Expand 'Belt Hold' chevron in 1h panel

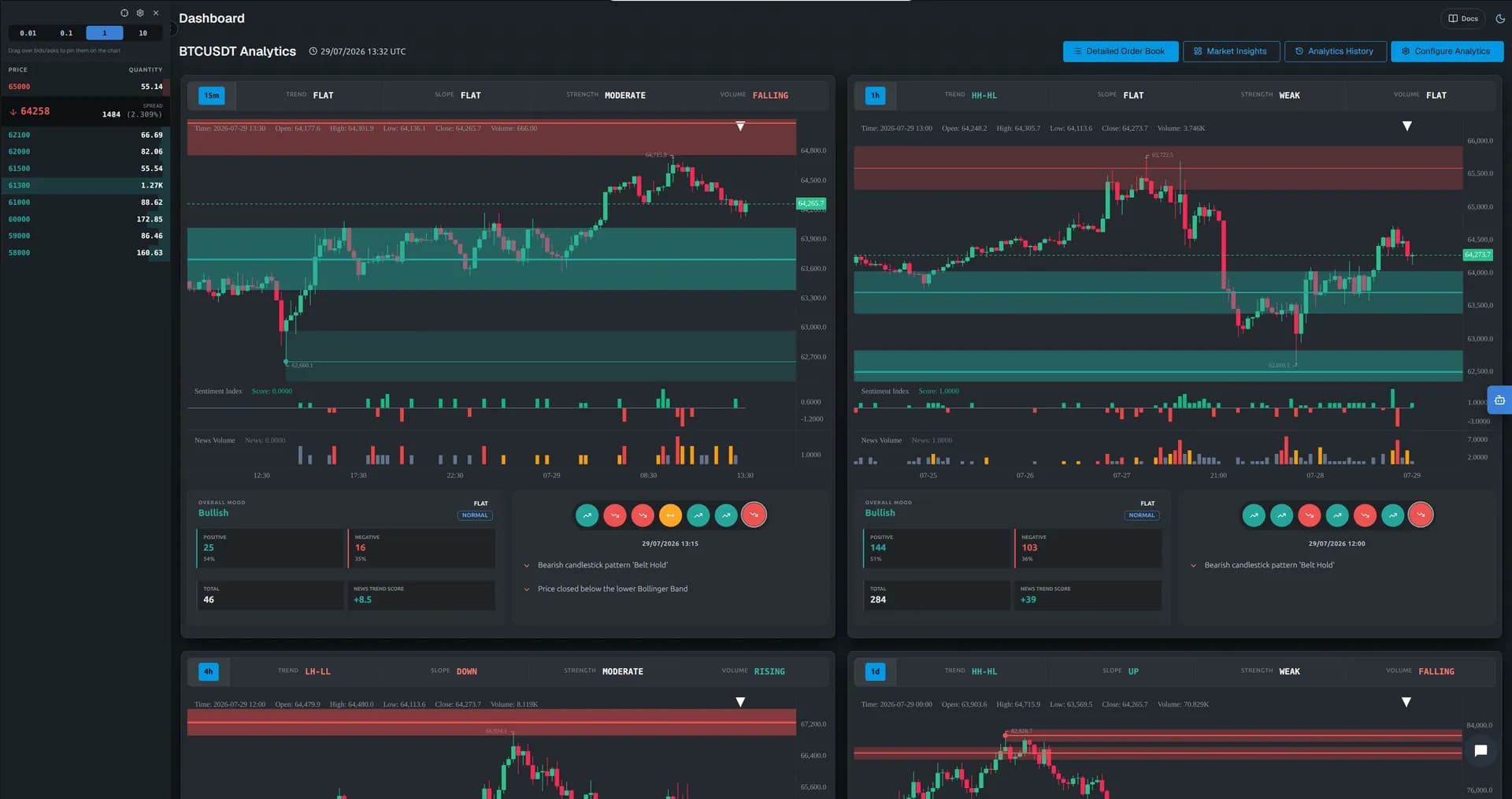click(1194, 566)
